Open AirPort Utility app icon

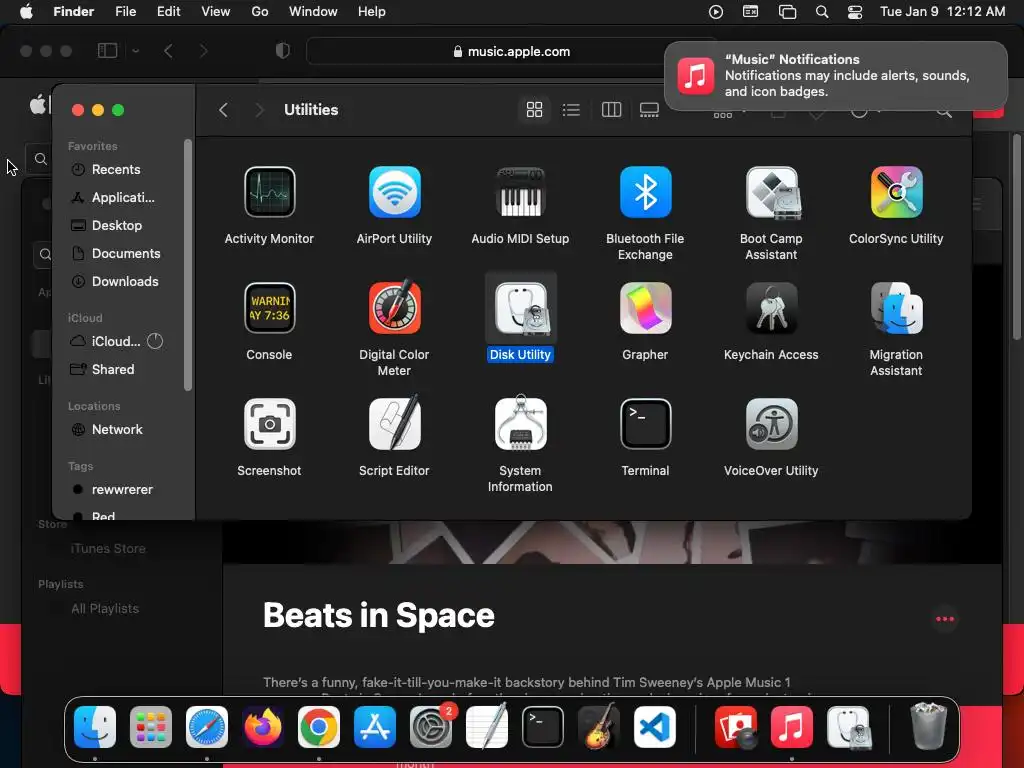pos(394,192)
